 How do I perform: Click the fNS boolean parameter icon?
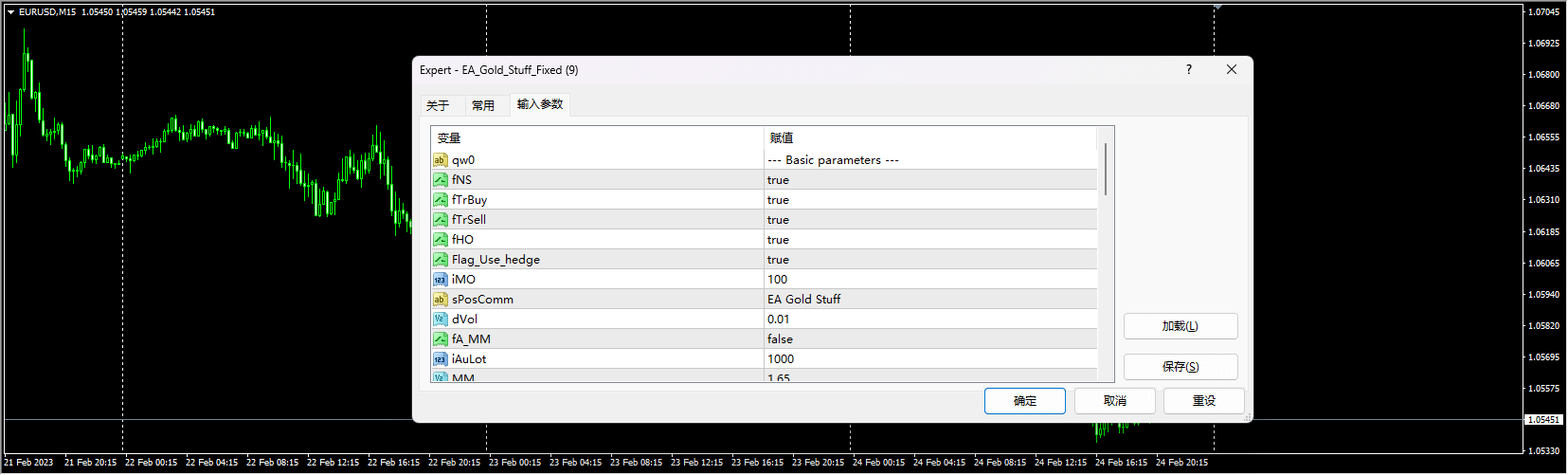pos(440,180)
